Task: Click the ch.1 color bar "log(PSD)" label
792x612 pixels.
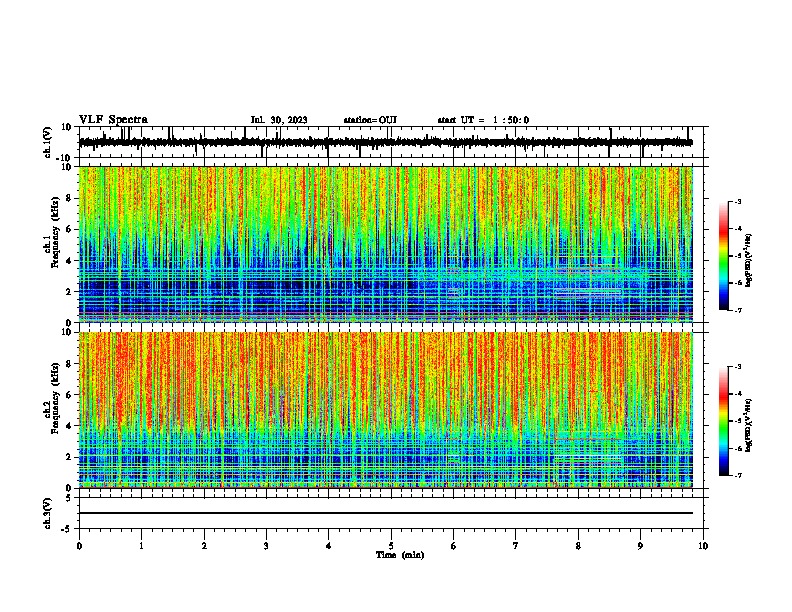Action: point(749,261)
